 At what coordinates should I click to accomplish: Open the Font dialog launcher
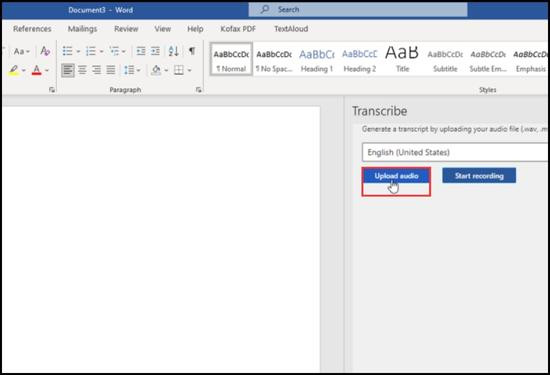coord(52,90)
